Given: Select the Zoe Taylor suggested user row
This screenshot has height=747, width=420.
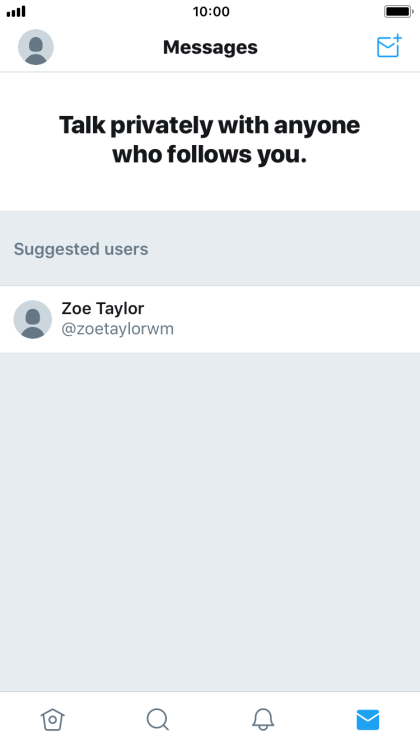Looking at the screenshot, I should [x=210, y=319].
